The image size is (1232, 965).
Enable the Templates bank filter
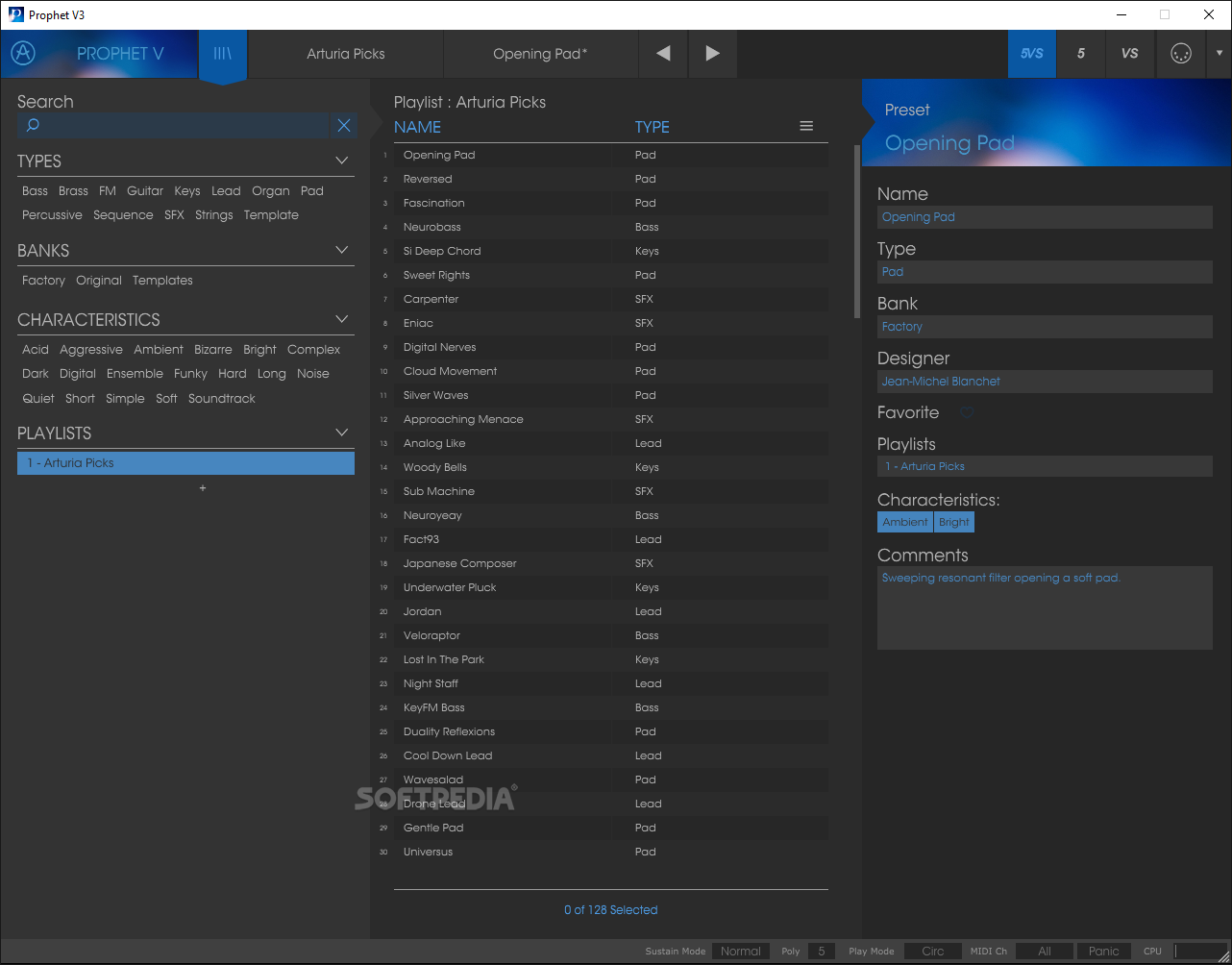[x=162, y=281]
